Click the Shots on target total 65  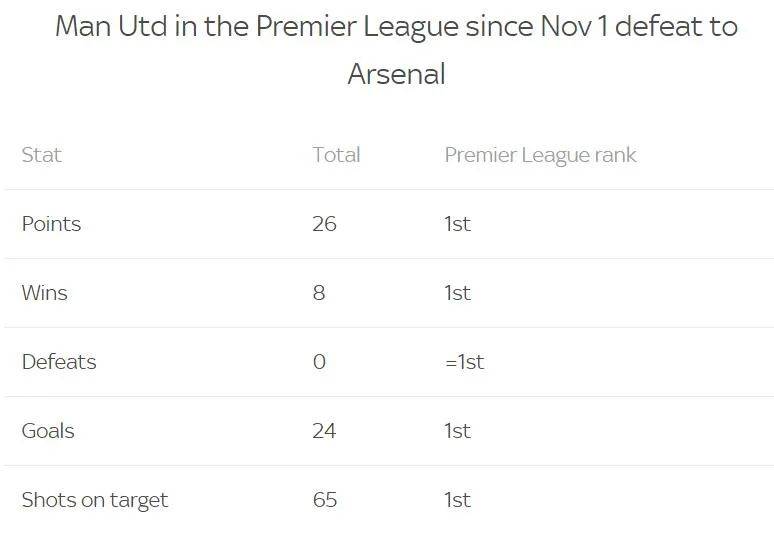(x=324, y=500)
